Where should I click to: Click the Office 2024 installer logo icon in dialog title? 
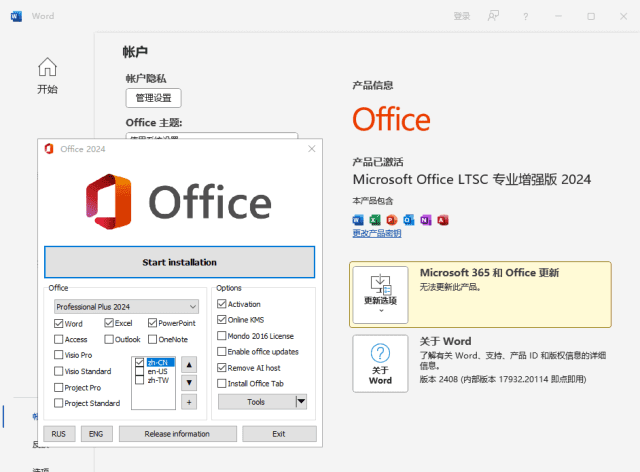pos(49,149)
